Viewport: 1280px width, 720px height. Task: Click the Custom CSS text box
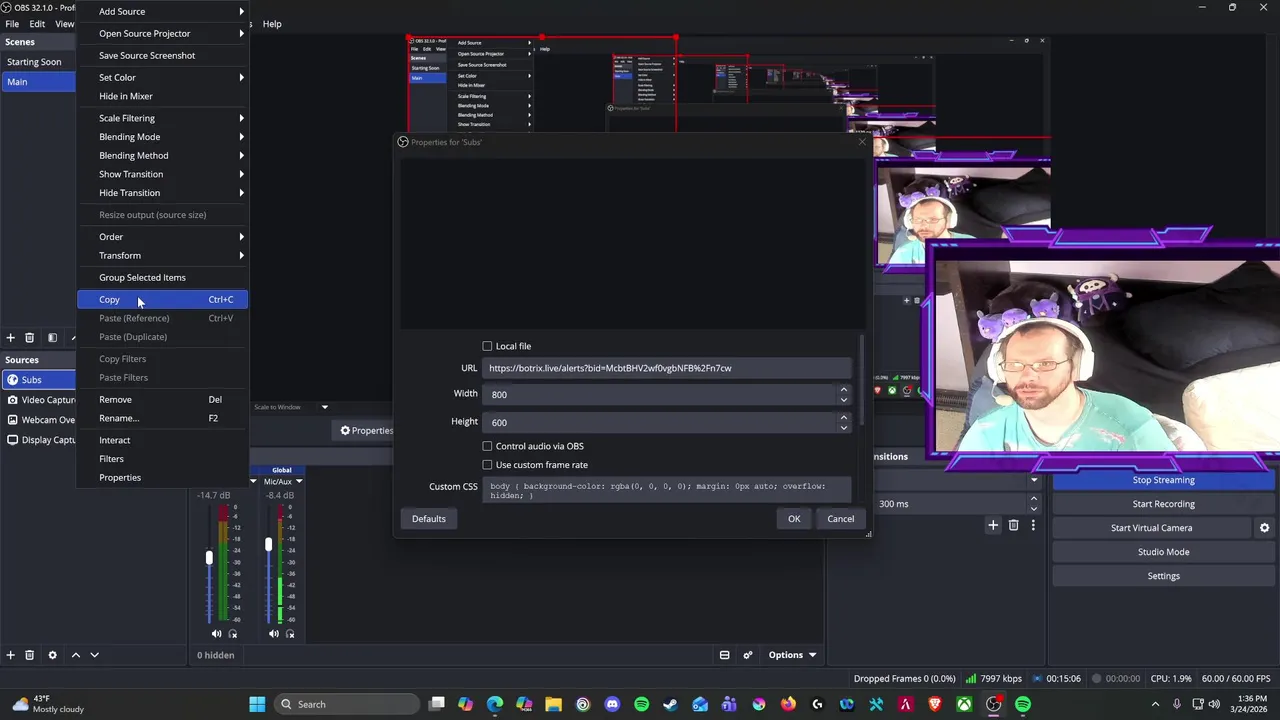667,490
